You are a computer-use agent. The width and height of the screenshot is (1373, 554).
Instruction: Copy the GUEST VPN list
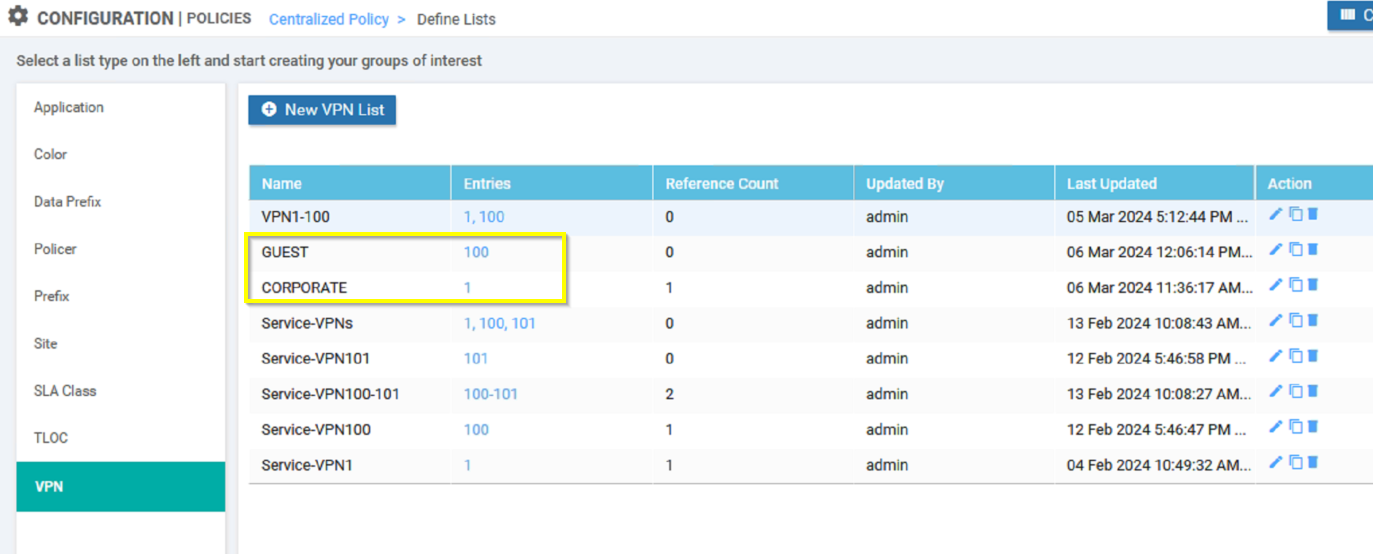click(1295, 249)
